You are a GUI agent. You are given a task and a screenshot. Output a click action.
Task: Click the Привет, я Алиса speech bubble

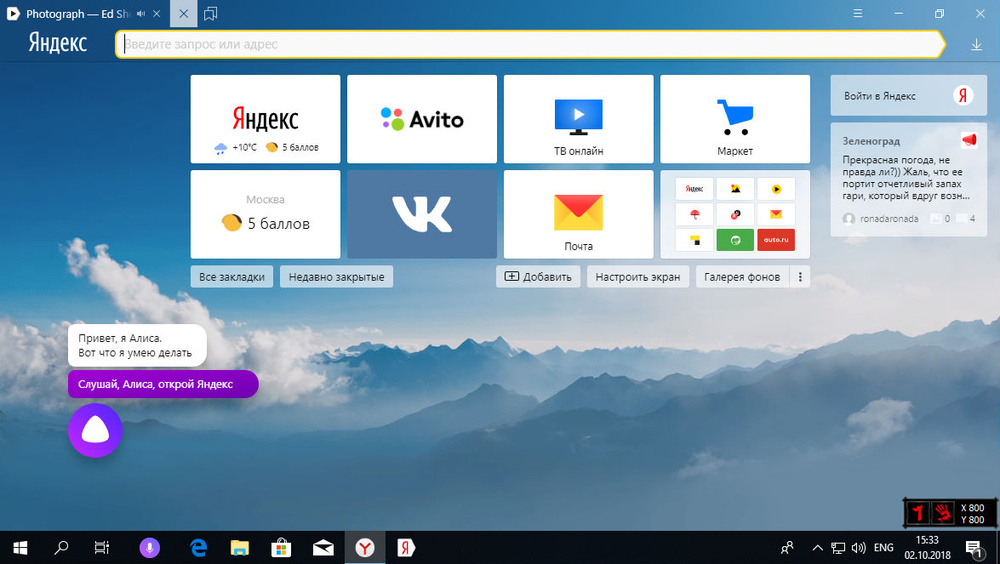pos(137,345)
